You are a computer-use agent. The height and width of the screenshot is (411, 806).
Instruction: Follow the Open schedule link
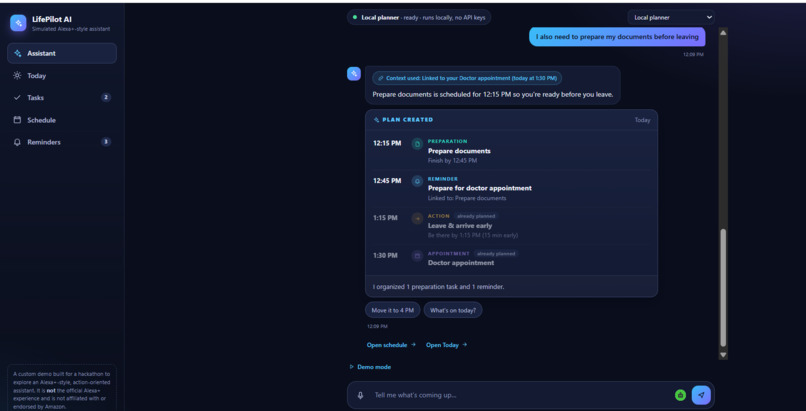click(391, 345)
